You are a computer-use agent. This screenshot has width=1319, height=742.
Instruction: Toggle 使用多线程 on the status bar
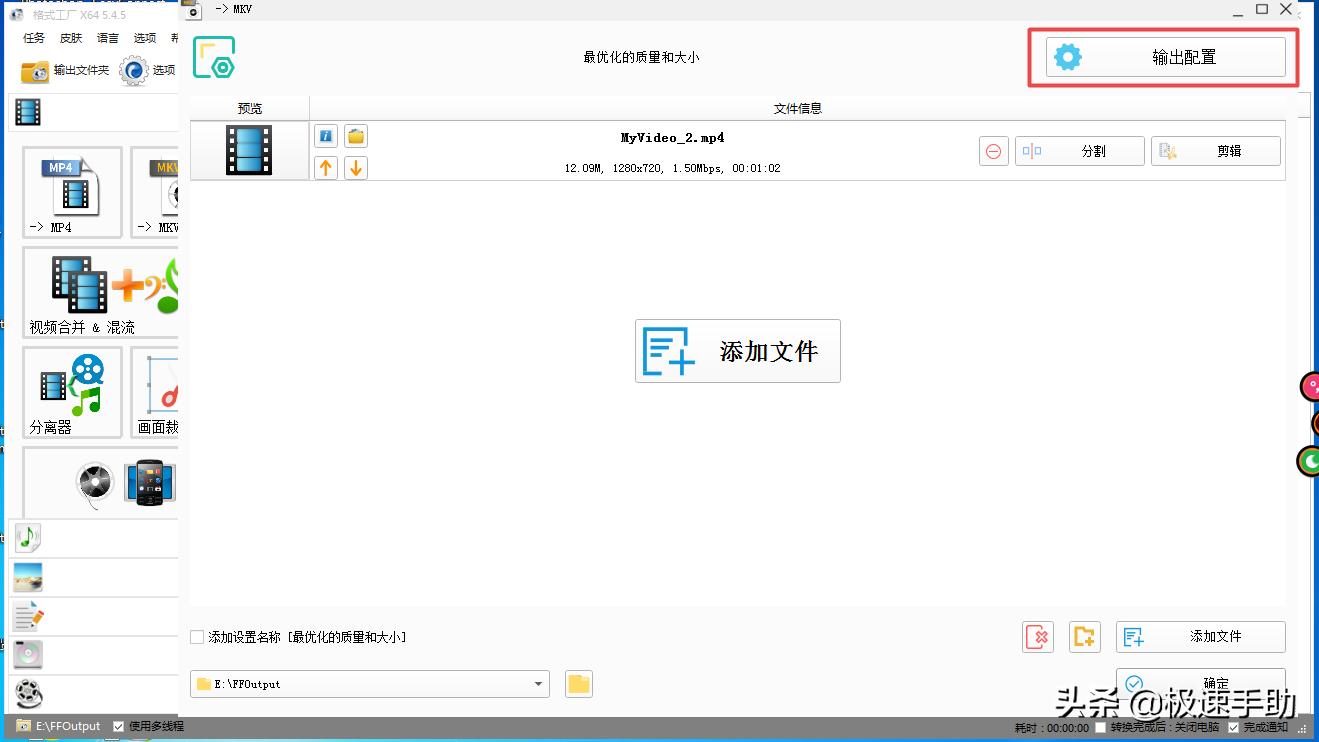coord(120,726)
